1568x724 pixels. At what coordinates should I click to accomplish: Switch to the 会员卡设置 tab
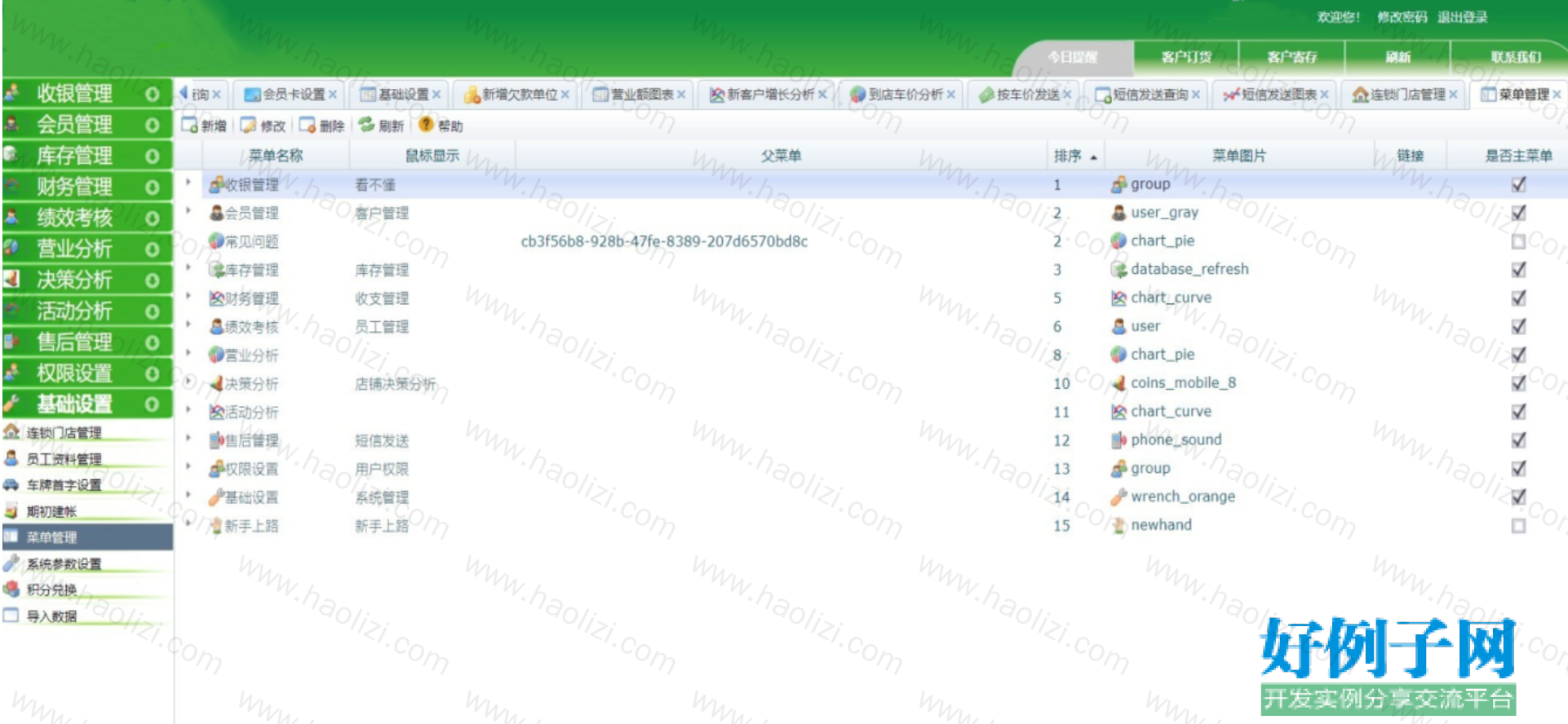coord(290,95)
